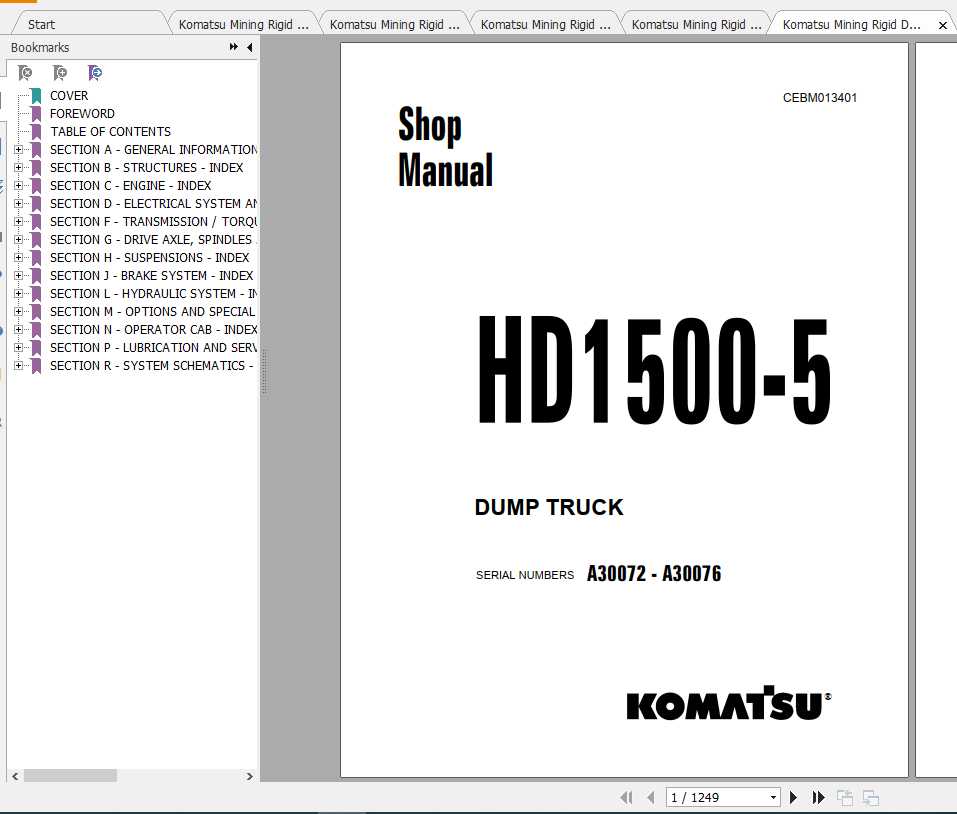Open the COVER bookmark
The height and width of the screenshot is (814, 957).
click(69, 96)
